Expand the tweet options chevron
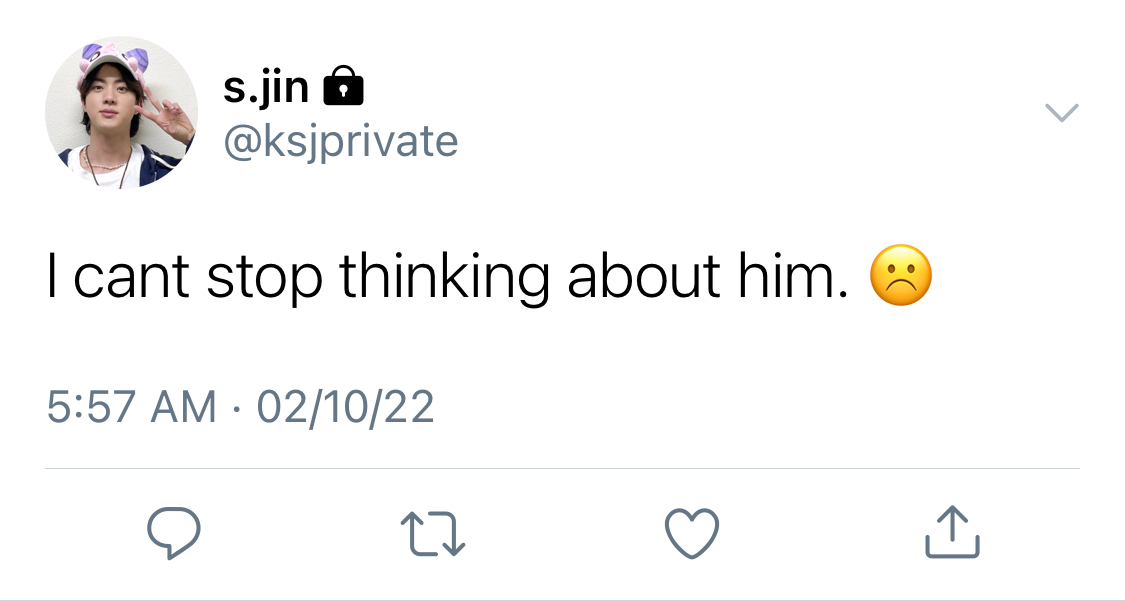 [1062, 113]
